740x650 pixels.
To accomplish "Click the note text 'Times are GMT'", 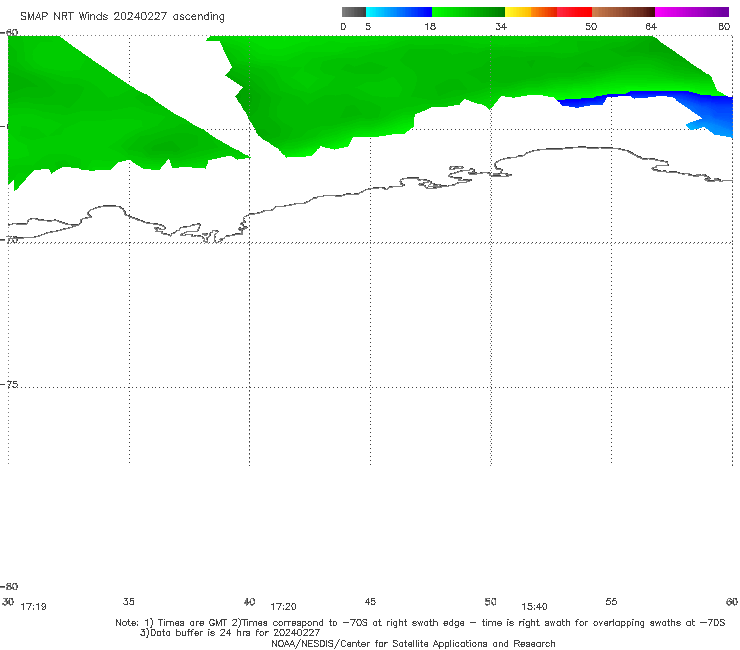I will (193, 623).
